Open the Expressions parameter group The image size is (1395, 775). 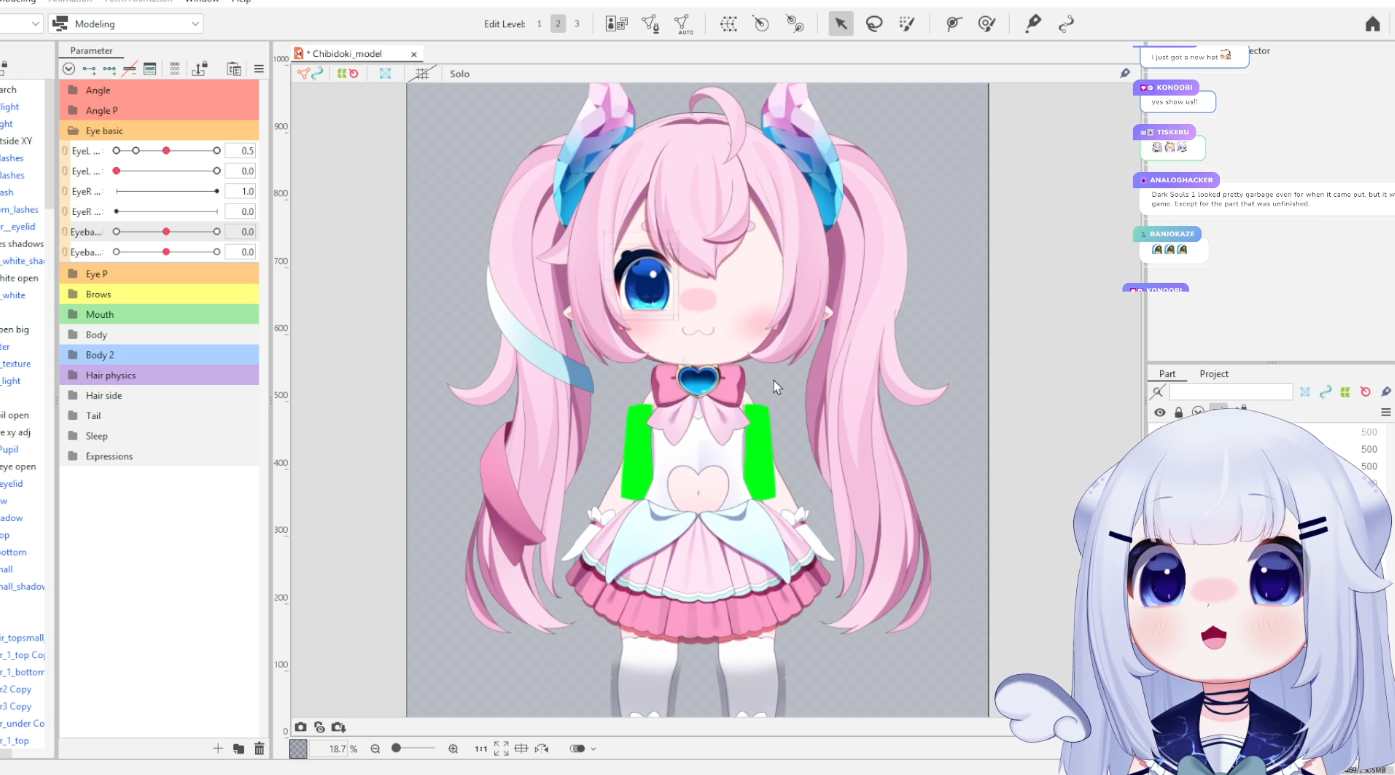click(x=159, y=456)
